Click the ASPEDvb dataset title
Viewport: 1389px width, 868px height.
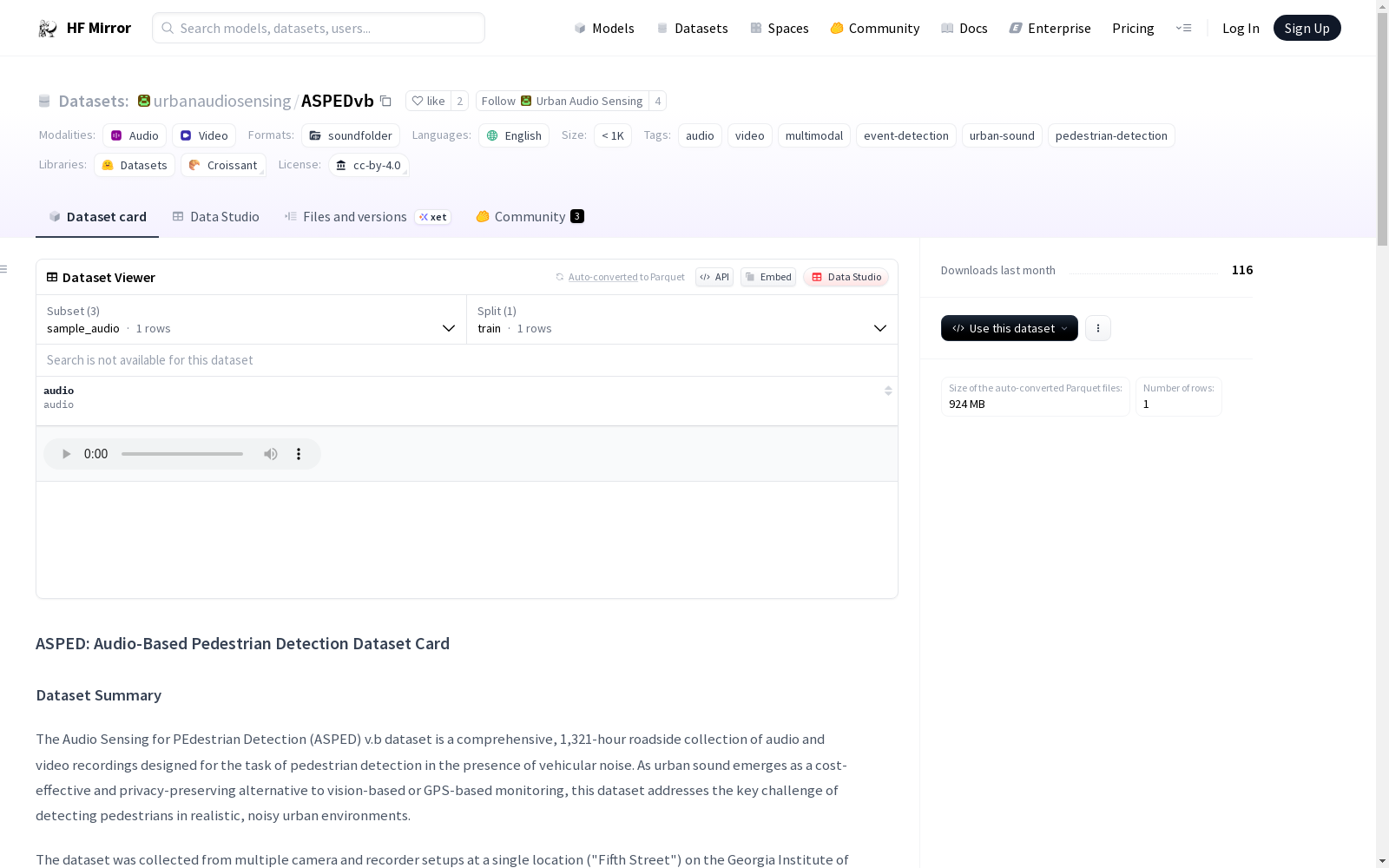tap(338, 102)
